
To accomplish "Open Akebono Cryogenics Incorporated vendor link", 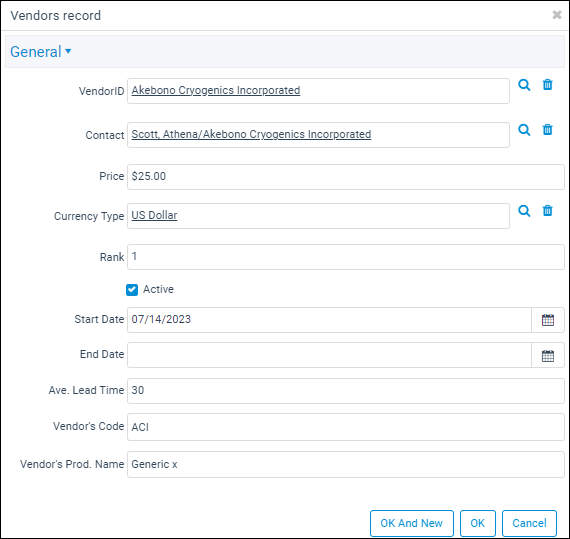I will tap(216, 90).
